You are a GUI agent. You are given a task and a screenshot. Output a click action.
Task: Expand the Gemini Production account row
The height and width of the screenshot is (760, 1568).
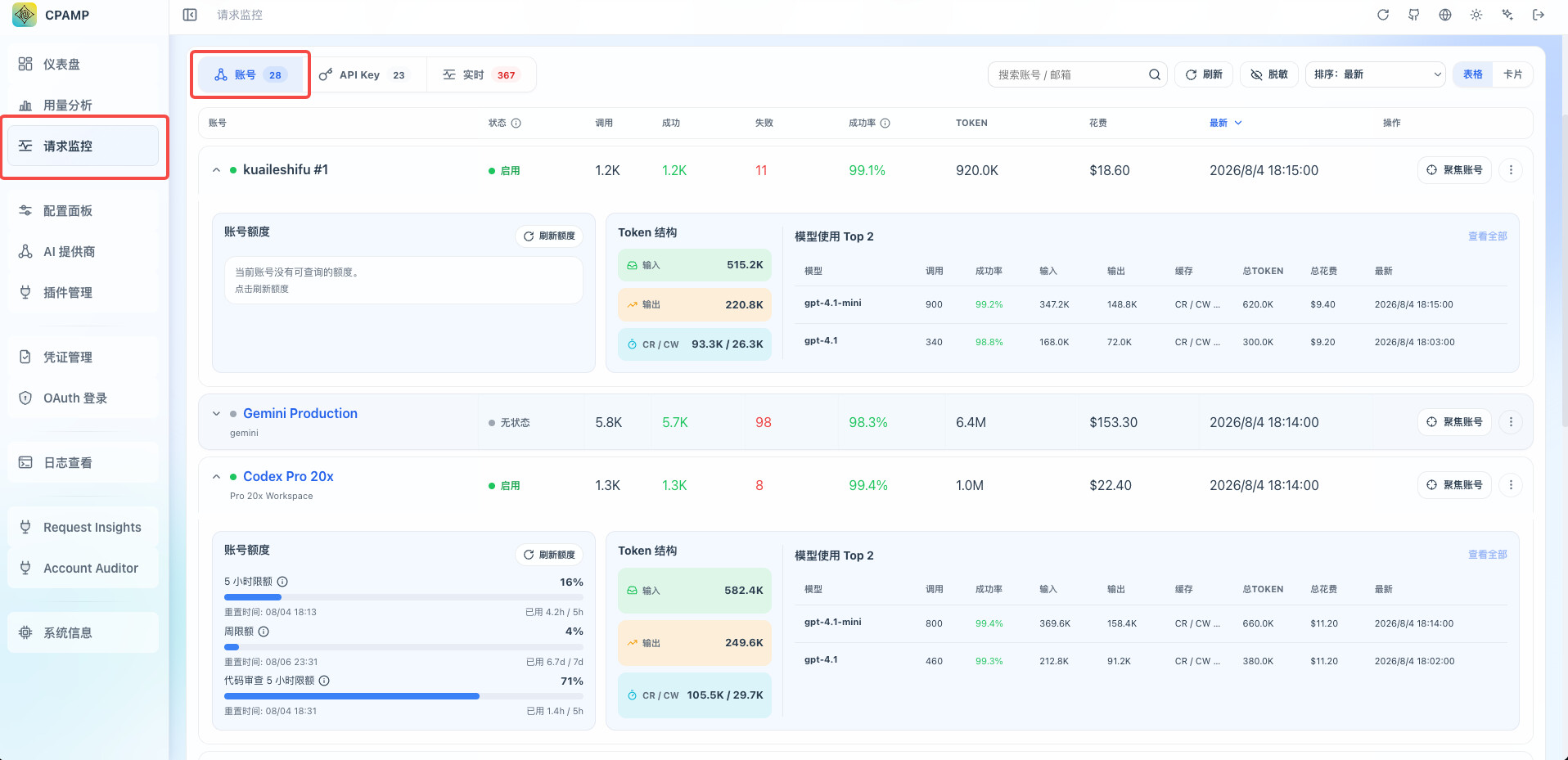click(x=216, y=414)
